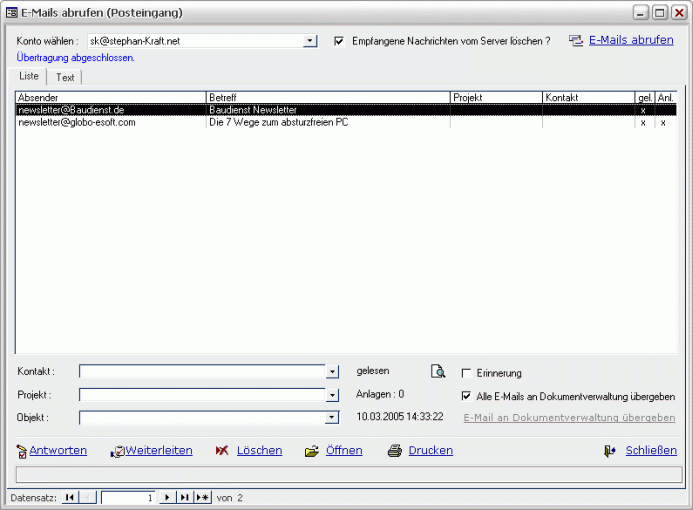This screenshot has height=510, width=693.
Task: Select the newsletter@globo-esoft.com email row
Action: coord(110,122)
